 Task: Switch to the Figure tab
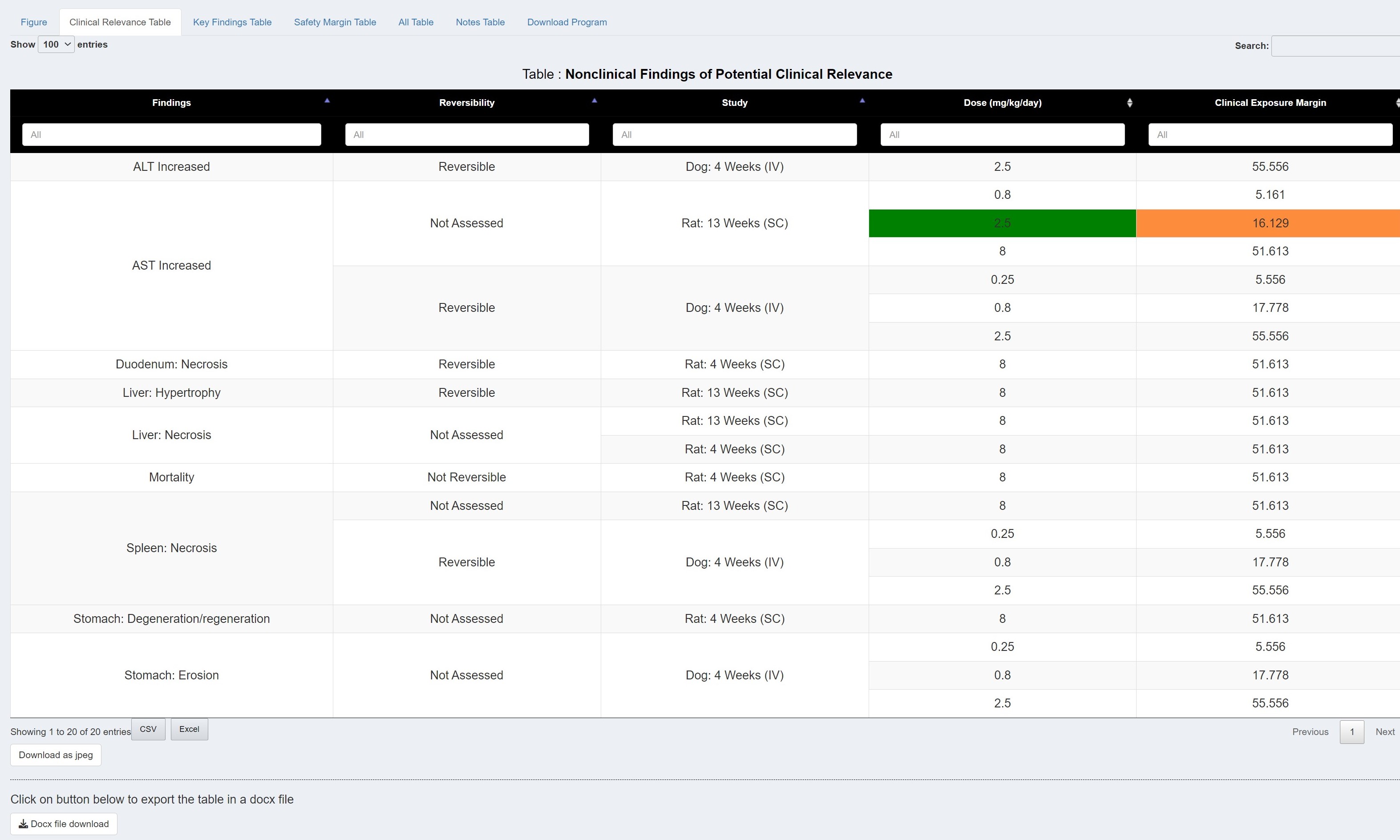[34, 22]
